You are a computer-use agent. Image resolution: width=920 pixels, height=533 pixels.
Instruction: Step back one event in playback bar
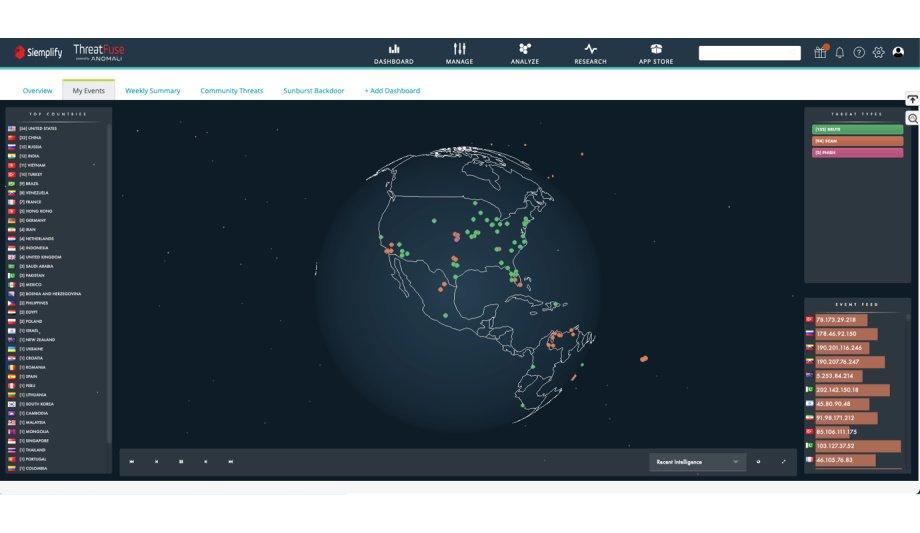point(156,462)
